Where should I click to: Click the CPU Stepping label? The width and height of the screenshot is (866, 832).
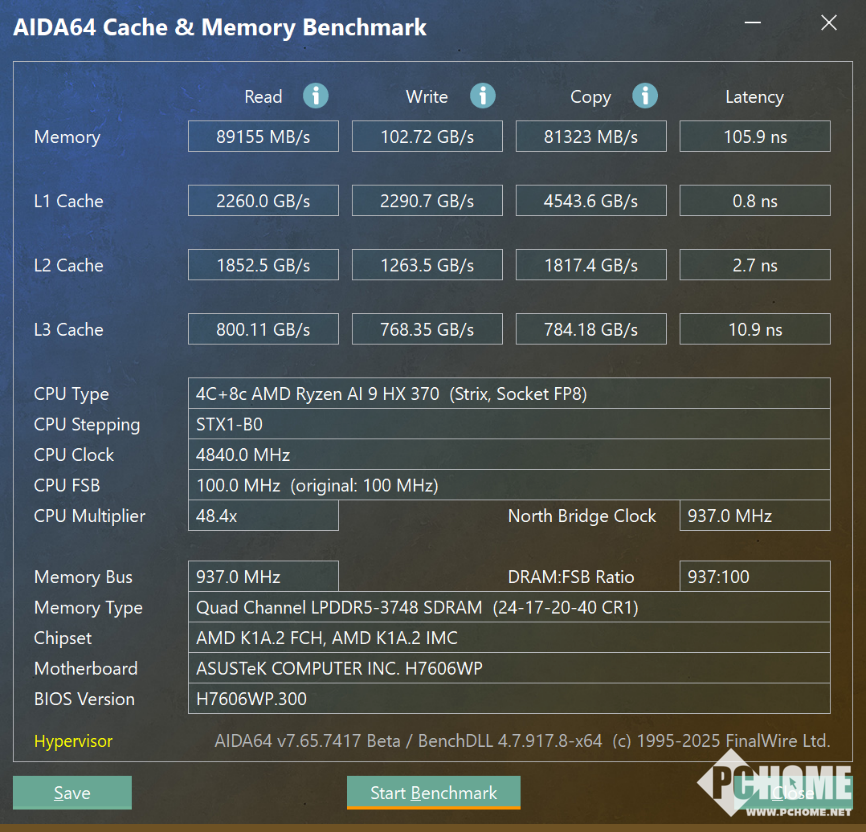coord(87,425)
